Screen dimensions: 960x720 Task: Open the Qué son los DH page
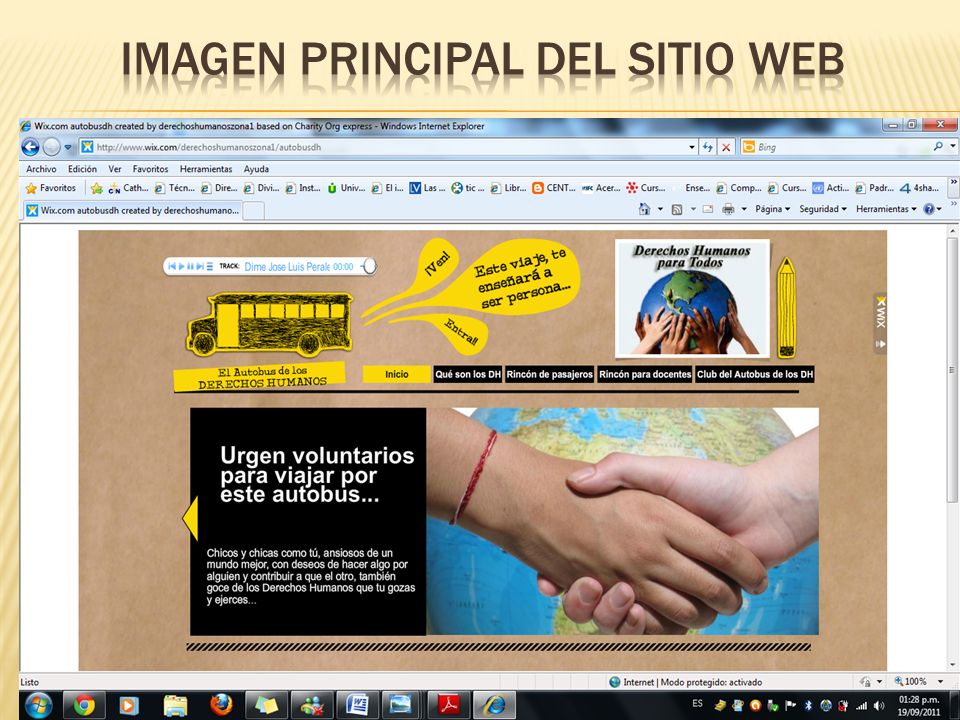(x=468, y=374)
